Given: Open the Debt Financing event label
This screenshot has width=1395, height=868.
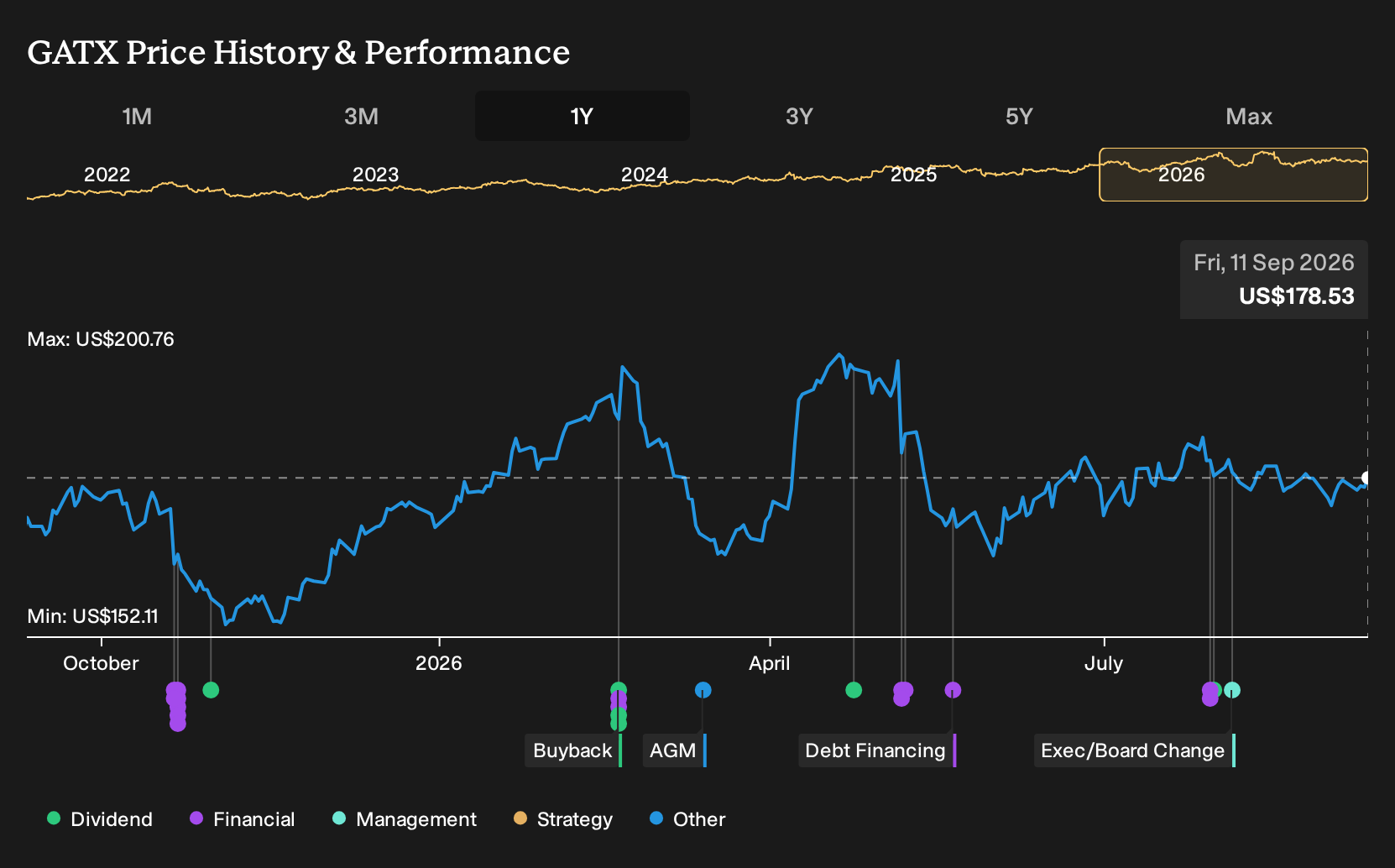Looking at the screenshot, I should click(x=876, y=750).
